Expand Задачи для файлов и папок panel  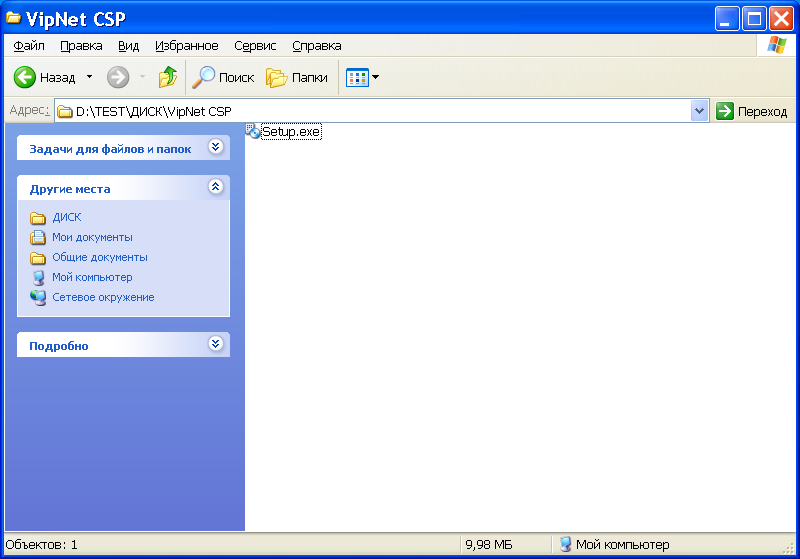[x=216, y=147]
